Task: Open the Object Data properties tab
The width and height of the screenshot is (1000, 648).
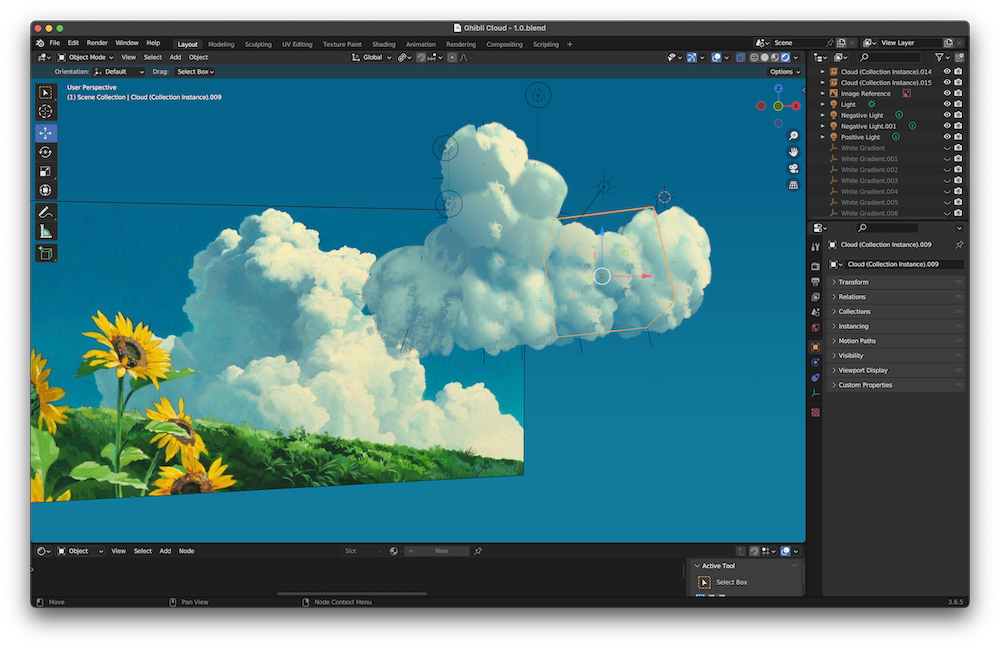Action: [x=815, y=394]
